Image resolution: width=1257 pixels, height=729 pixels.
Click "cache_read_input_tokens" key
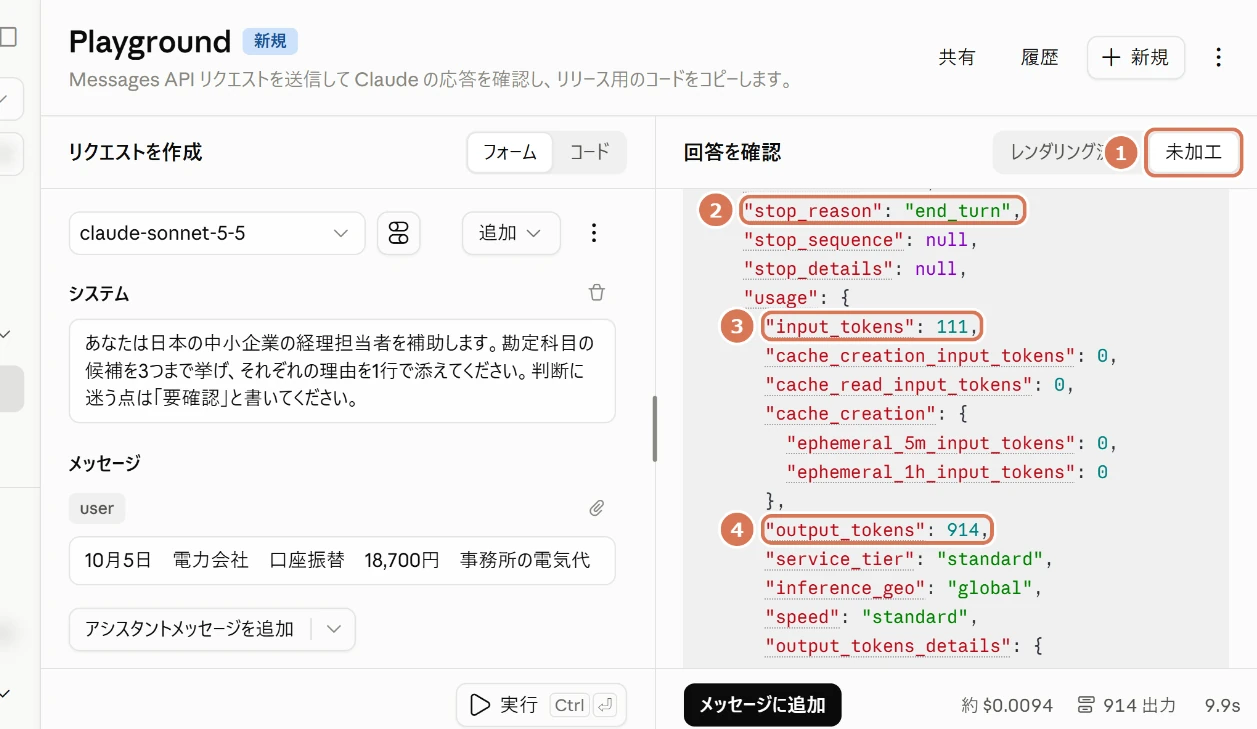[900, 385]
